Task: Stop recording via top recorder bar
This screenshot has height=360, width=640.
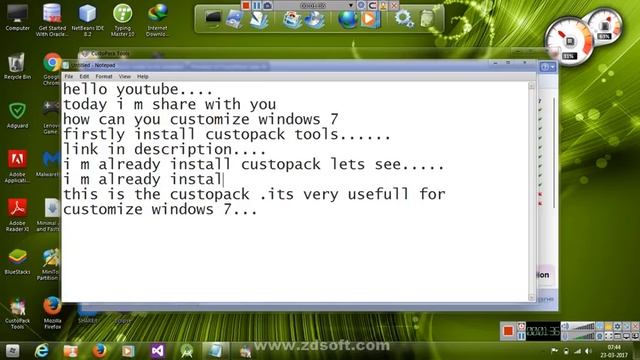Action: [246, 5]
